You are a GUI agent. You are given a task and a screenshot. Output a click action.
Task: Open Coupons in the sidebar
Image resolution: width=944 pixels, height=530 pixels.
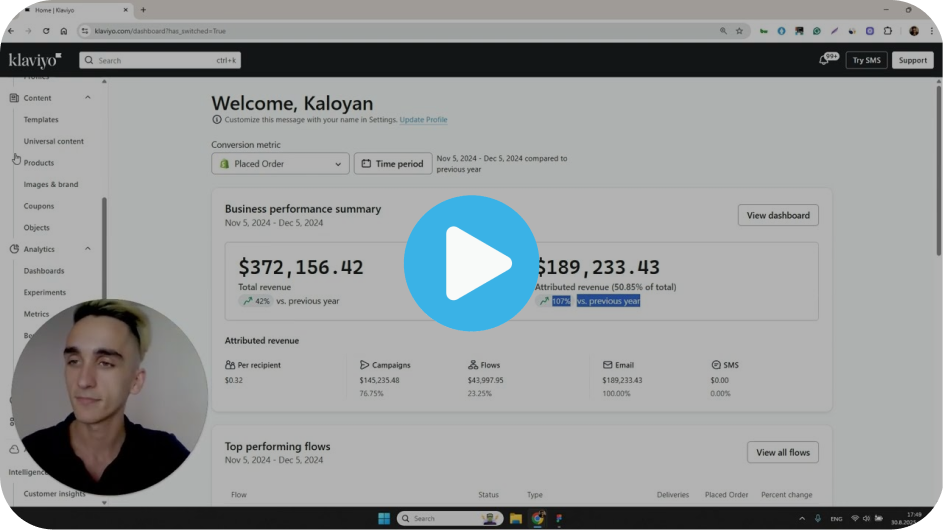[38, 206]
